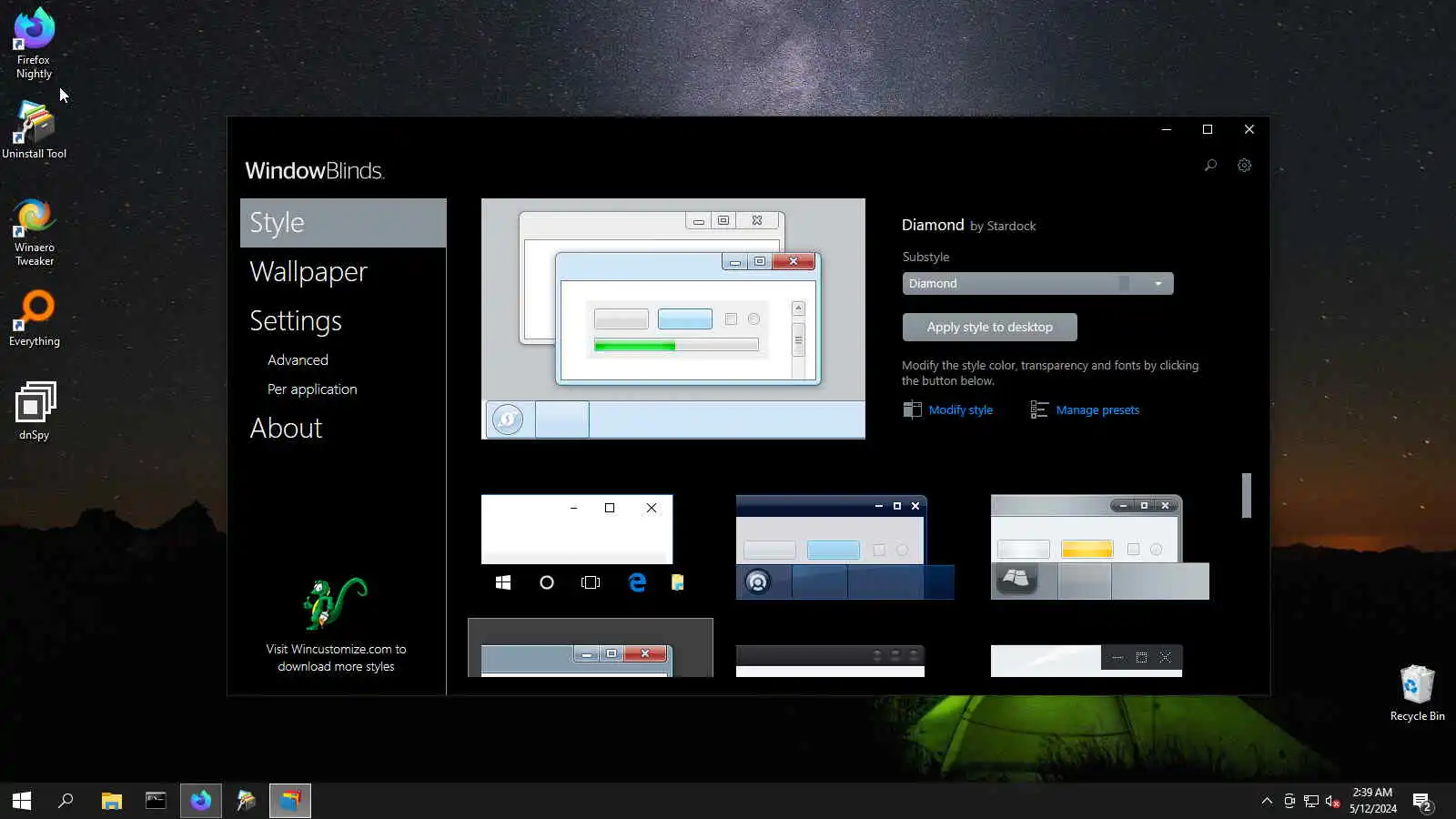Select the dark blue style thumbnail

(x=844, y=547)
